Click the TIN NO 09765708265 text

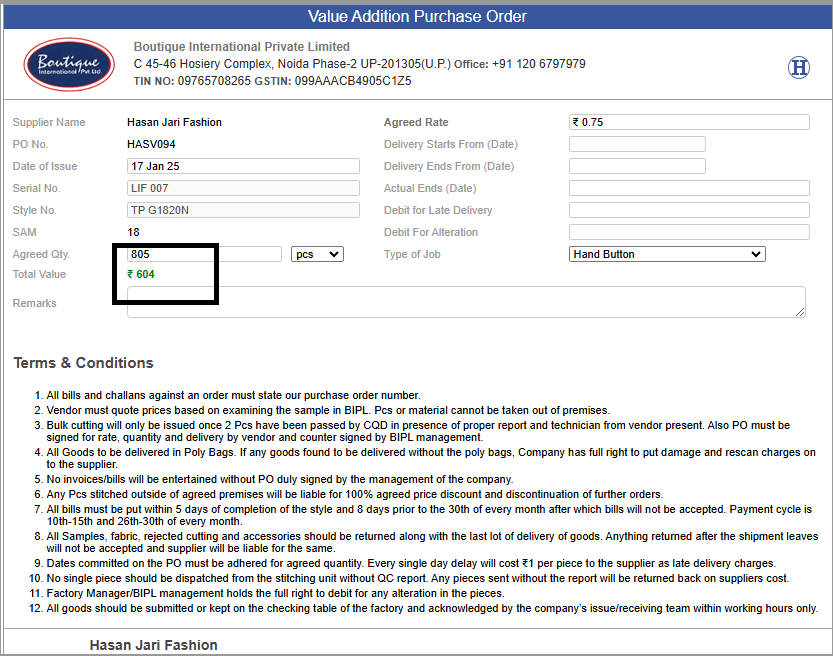tap(192, 81)
